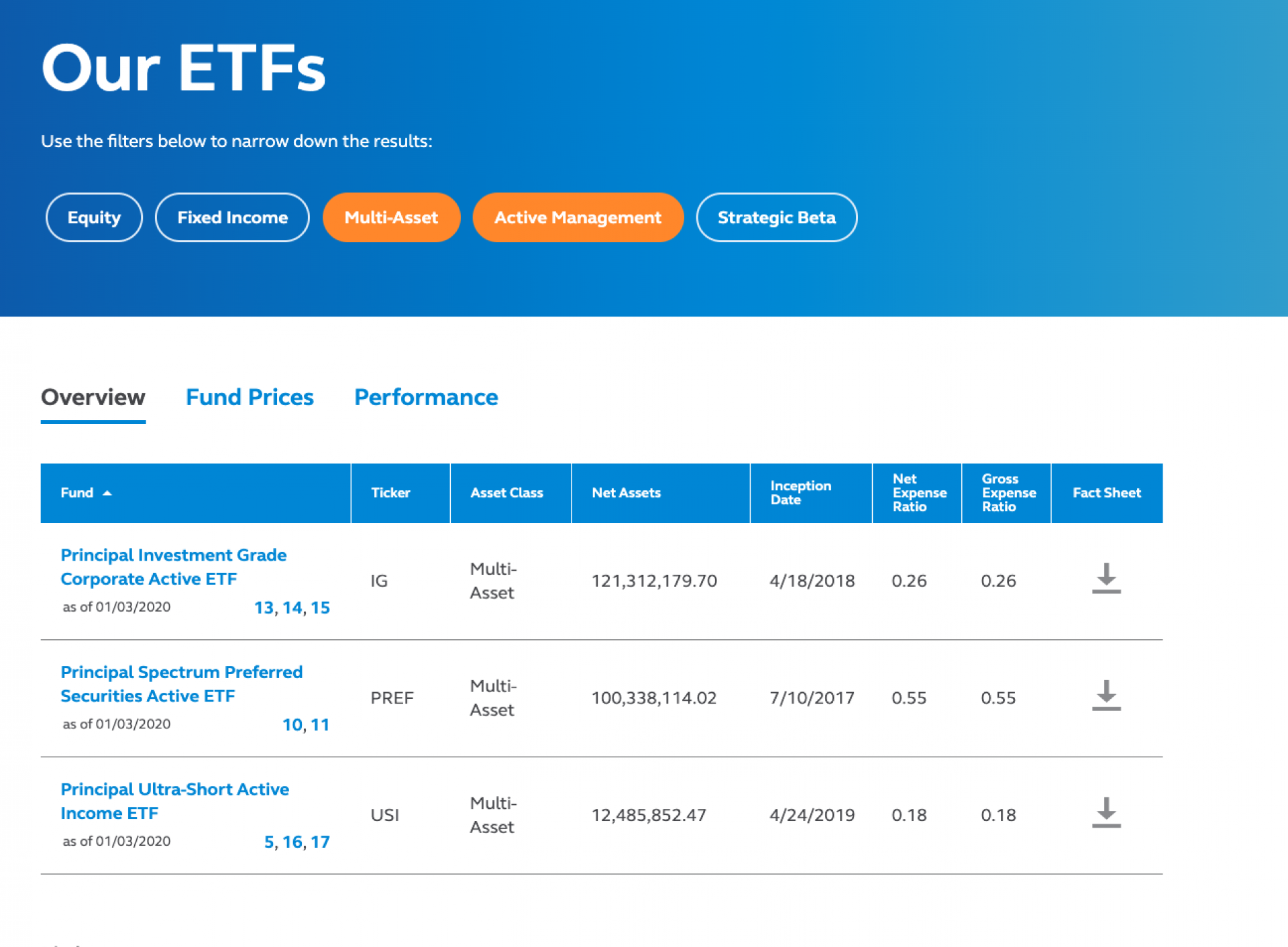Switch to the Performance tab
The height and width of the screenshot is (947, 1288).
click(x=426, y=397)
